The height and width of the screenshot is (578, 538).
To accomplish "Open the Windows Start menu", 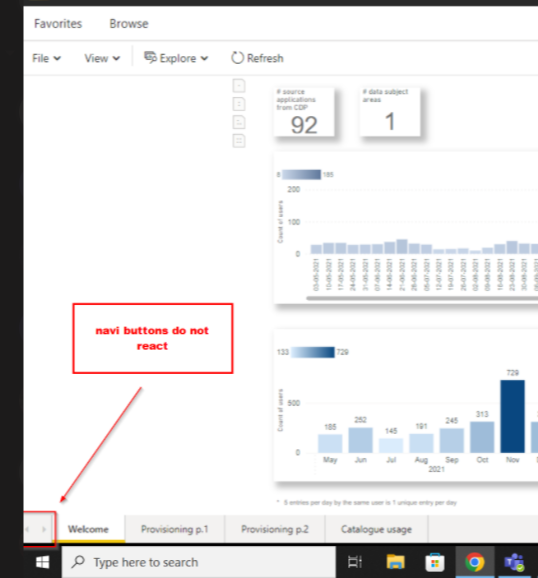I will click(42, 562).
